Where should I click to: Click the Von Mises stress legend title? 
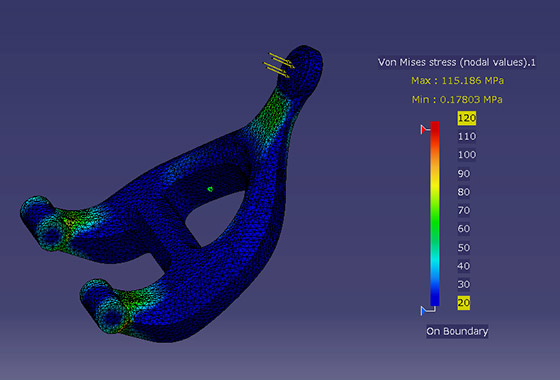click(457, 62)
